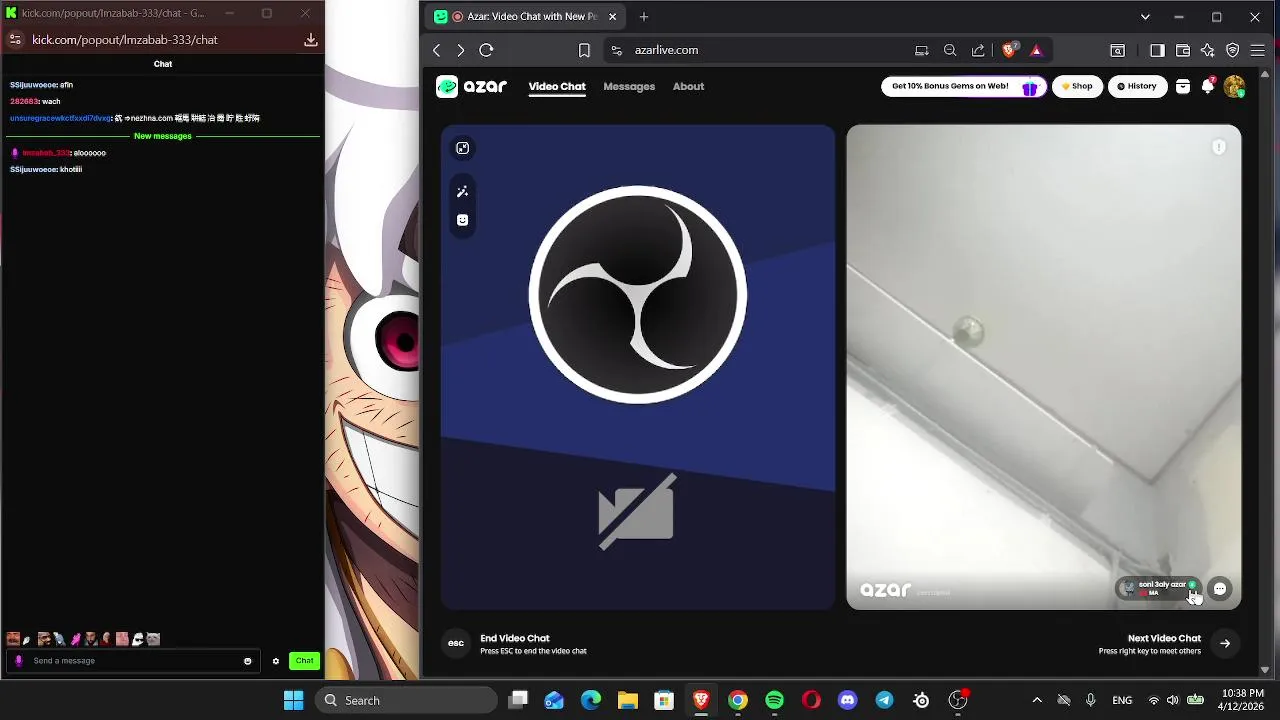The image size is (1280, 720).
Task: Click the taskbar Search box
Action: [406, 700]
